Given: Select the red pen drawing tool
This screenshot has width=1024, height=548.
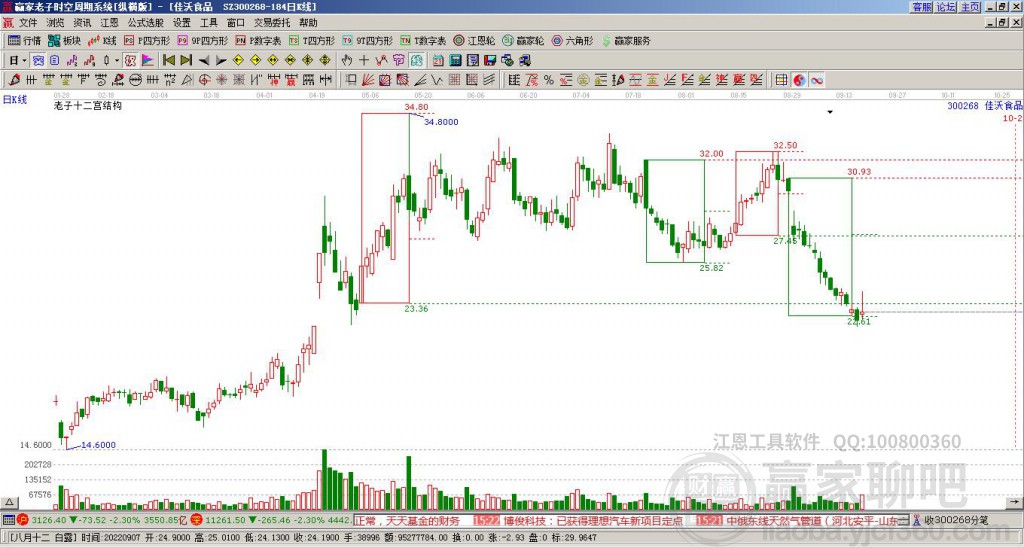Looking at the screenshot, I should coord(14,80).
